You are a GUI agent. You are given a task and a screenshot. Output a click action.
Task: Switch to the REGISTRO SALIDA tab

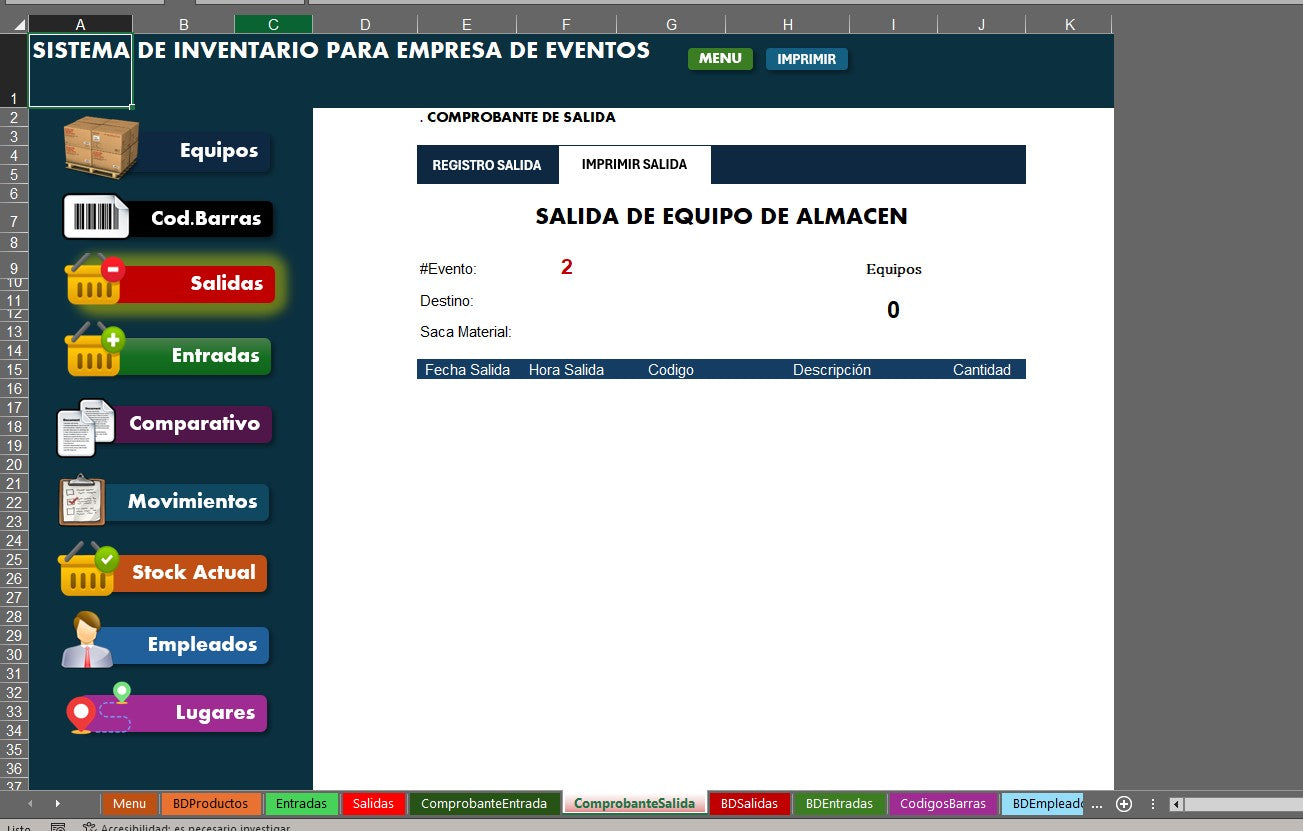click(x=487, y=165)
